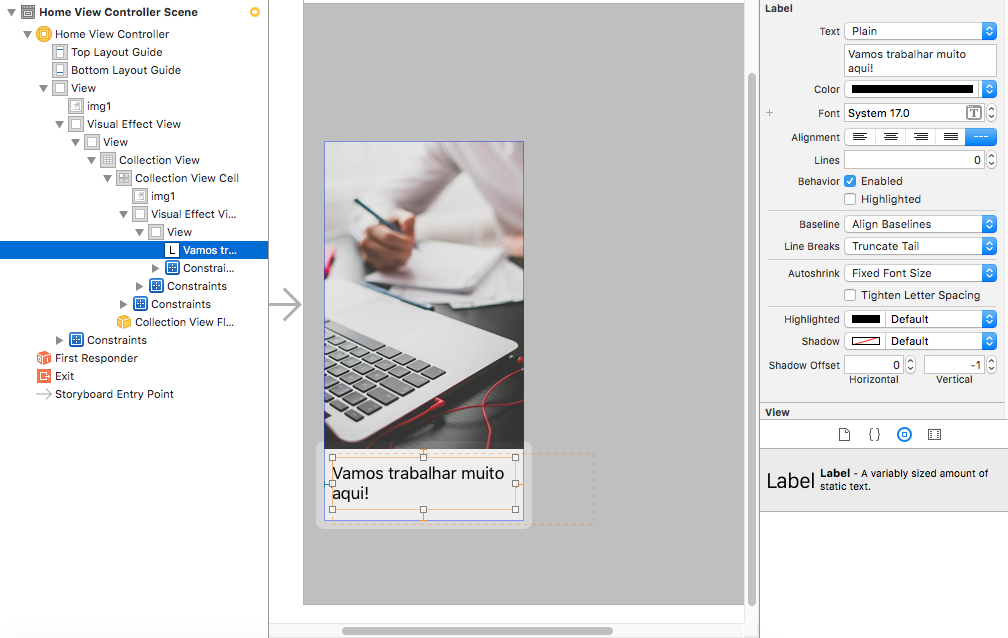Enable the Highlighted behavior checkbox
Image resolution: width=1008 pixels, height=638 pixels.
pos(850,199)
